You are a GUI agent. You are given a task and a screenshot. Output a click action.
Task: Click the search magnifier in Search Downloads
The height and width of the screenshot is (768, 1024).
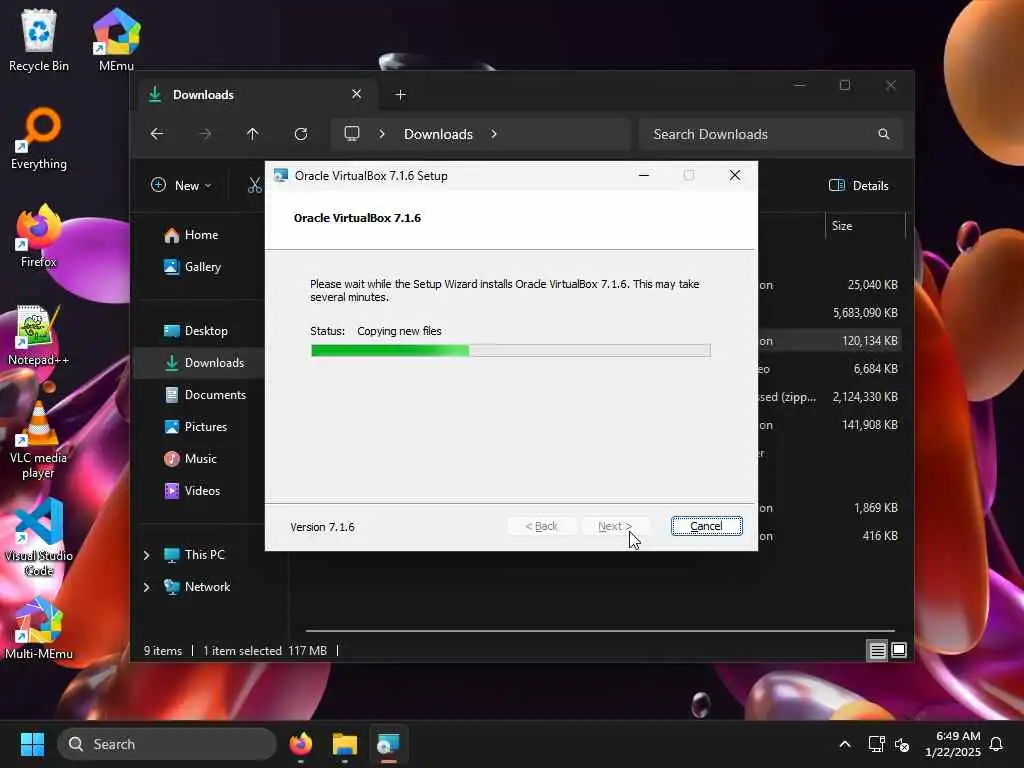884,134
